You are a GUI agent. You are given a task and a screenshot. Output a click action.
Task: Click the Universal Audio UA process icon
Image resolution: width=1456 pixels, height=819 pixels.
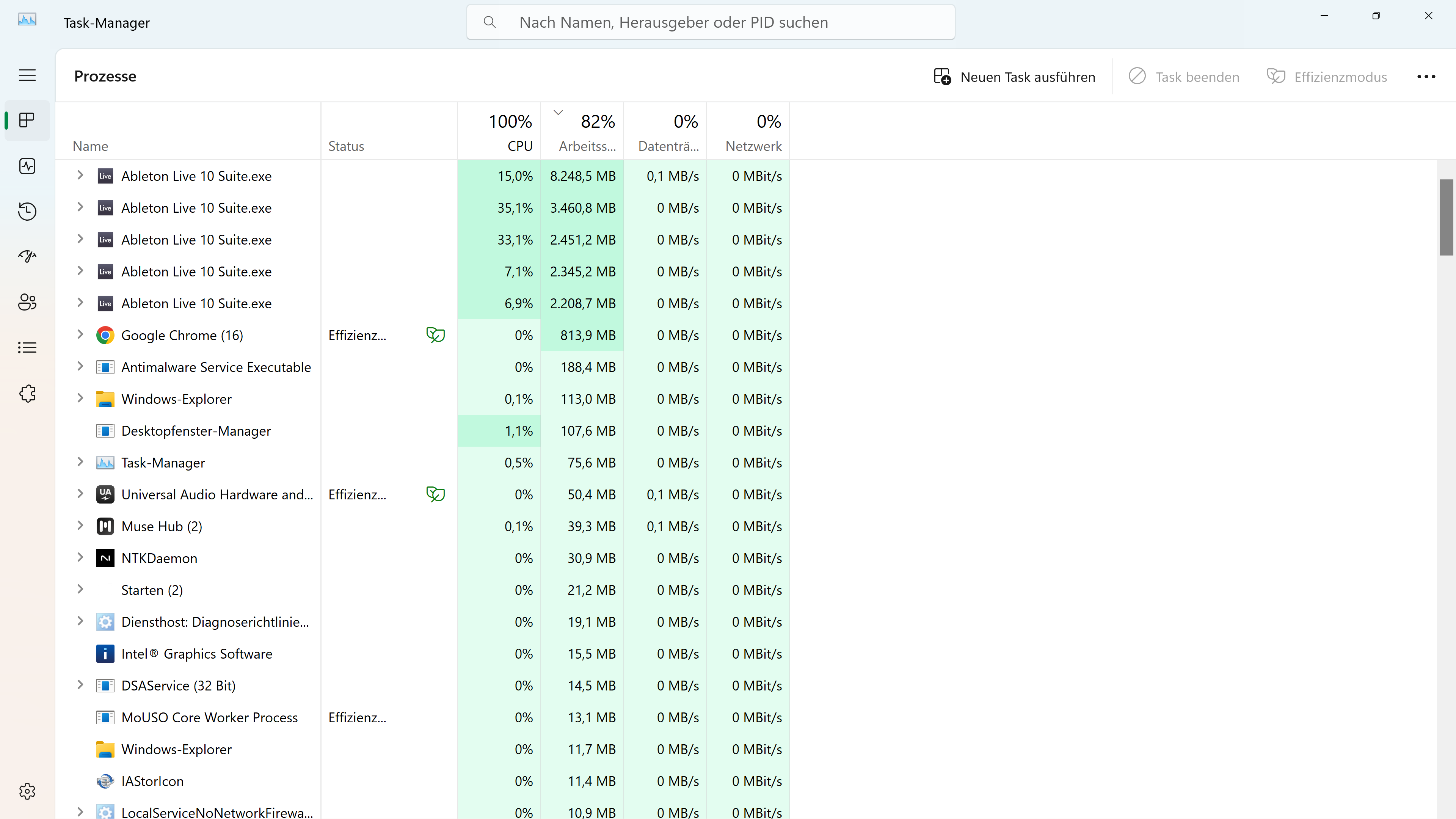pyautogui.click(x=105, y=494)
